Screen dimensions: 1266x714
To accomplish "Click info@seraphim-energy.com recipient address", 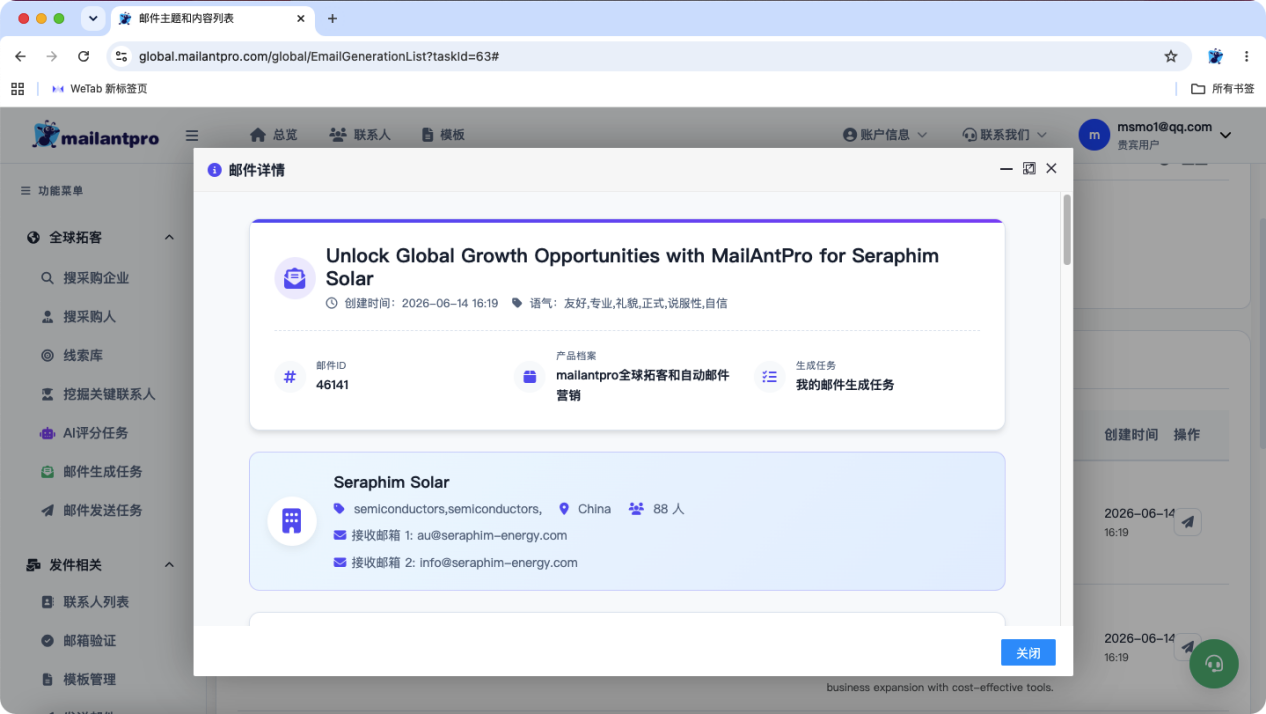I will tap(498, 563).
